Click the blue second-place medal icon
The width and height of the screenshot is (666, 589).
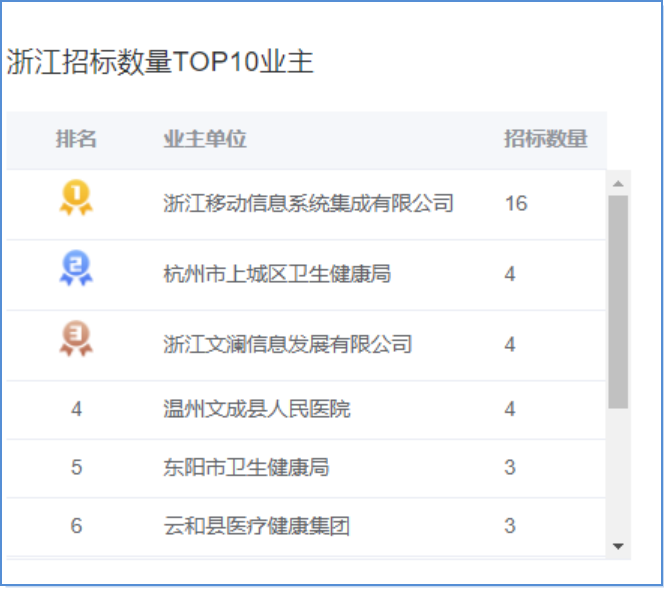click(76, 268)
